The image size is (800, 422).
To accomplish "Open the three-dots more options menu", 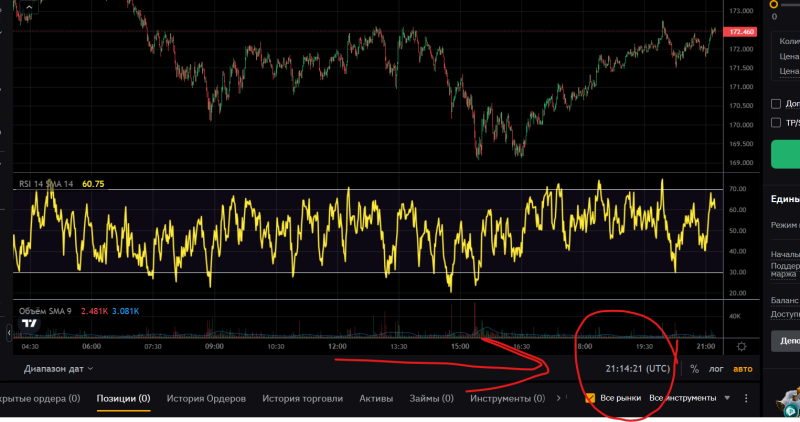I will point(746,398).
